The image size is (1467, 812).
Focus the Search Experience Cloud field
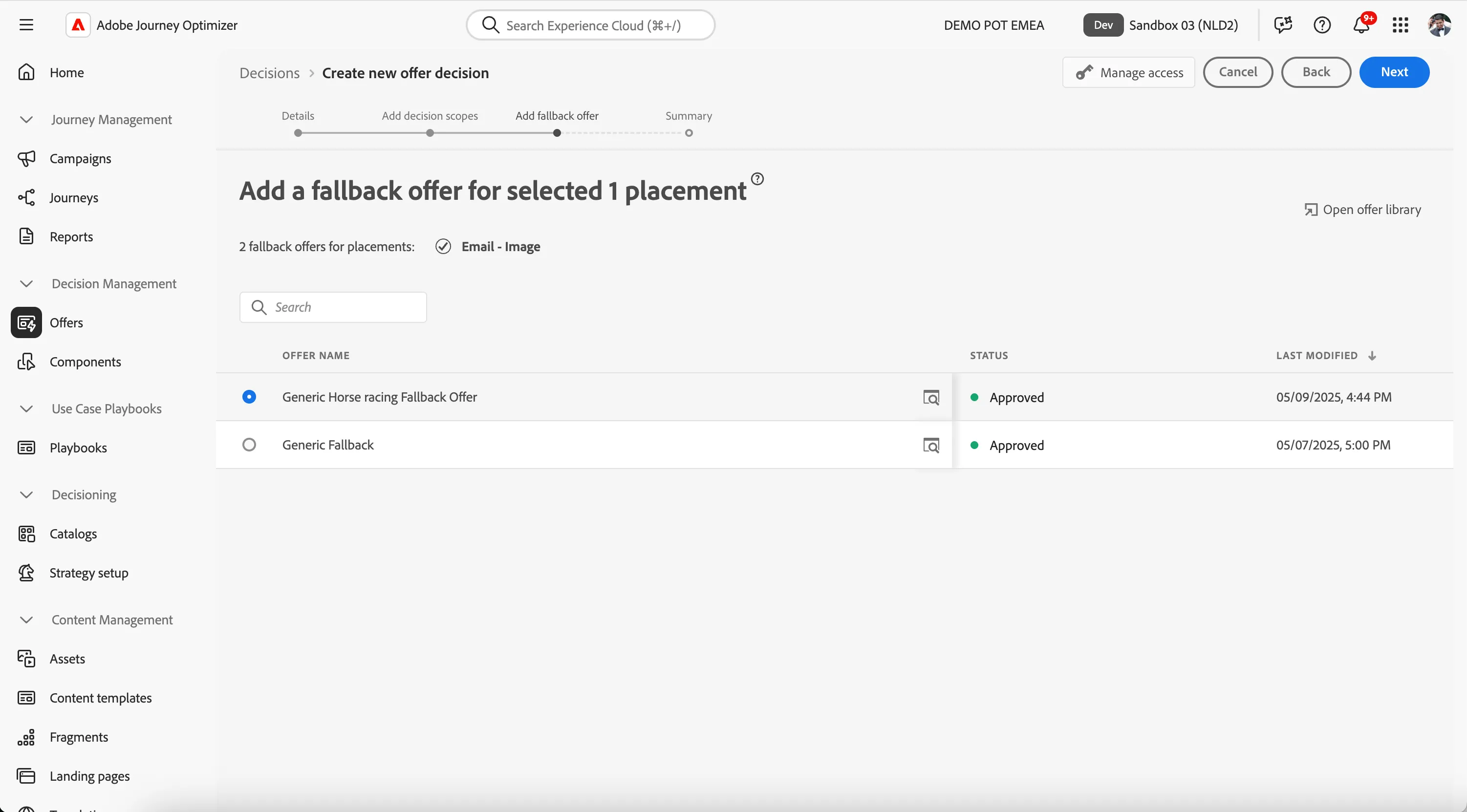pos(590,25)
